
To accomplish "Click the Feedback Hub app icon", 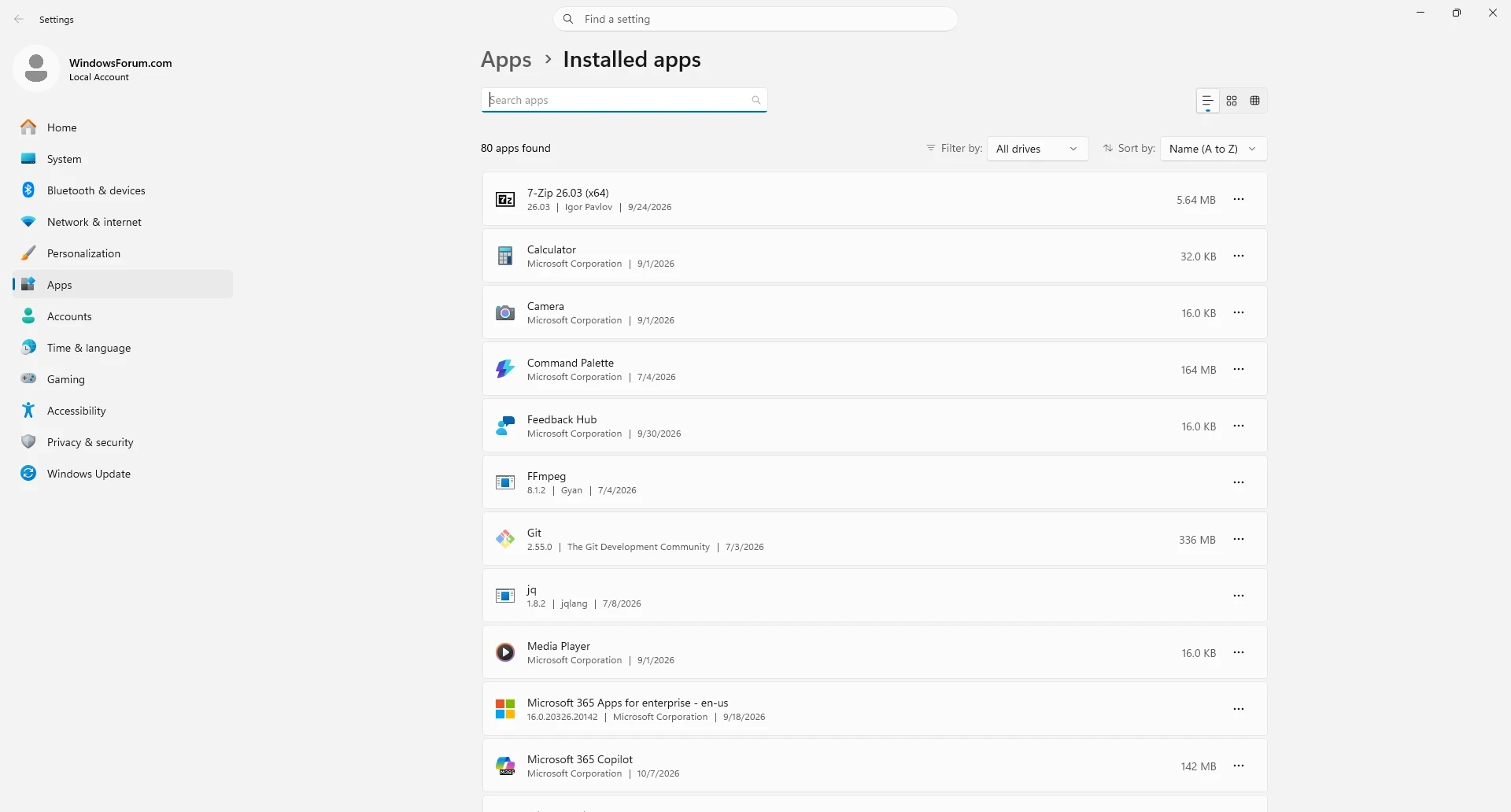I will coord(505,426).
